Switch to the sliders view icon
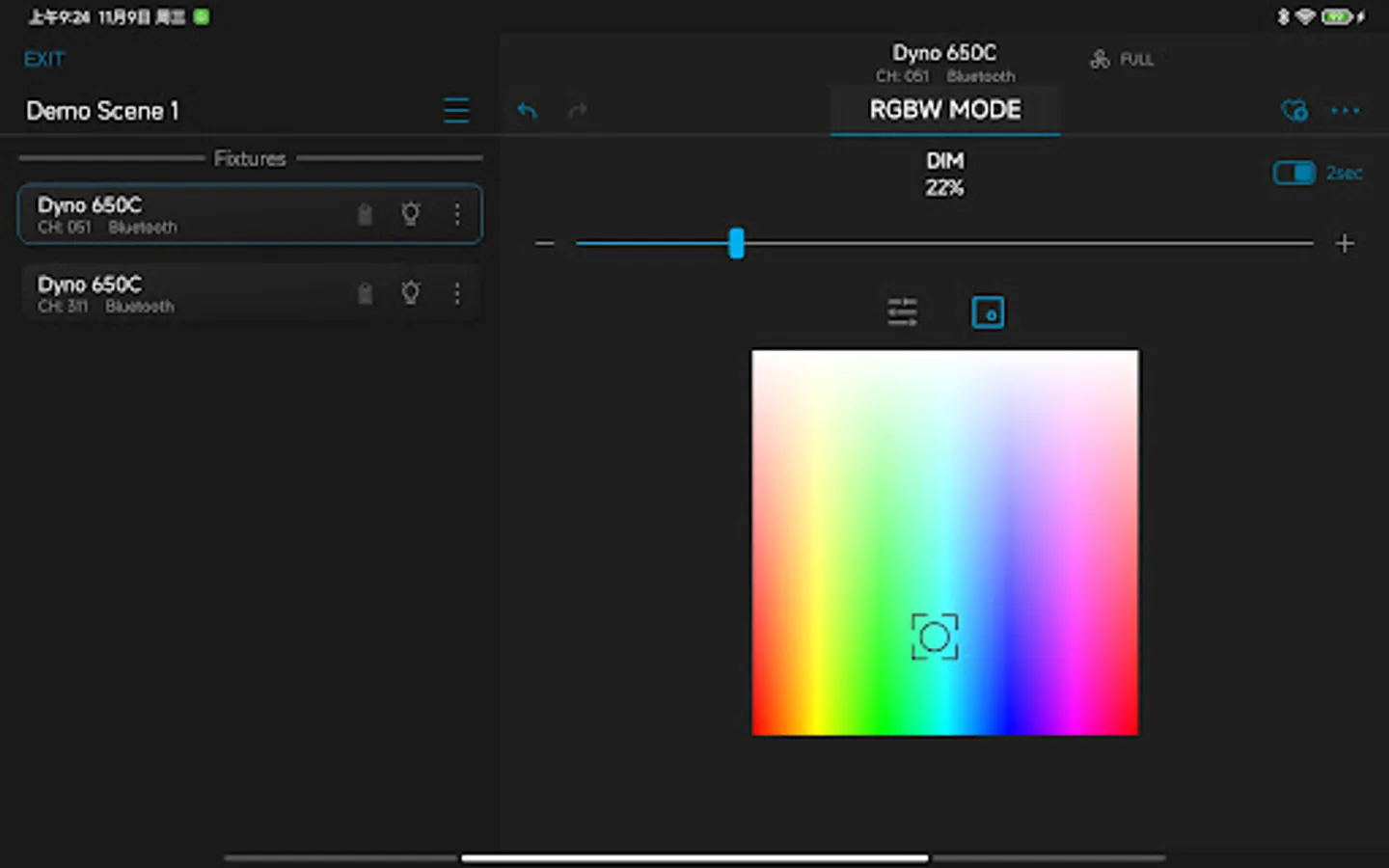The height and width of the screenshot is (868, 1389). 903,312
